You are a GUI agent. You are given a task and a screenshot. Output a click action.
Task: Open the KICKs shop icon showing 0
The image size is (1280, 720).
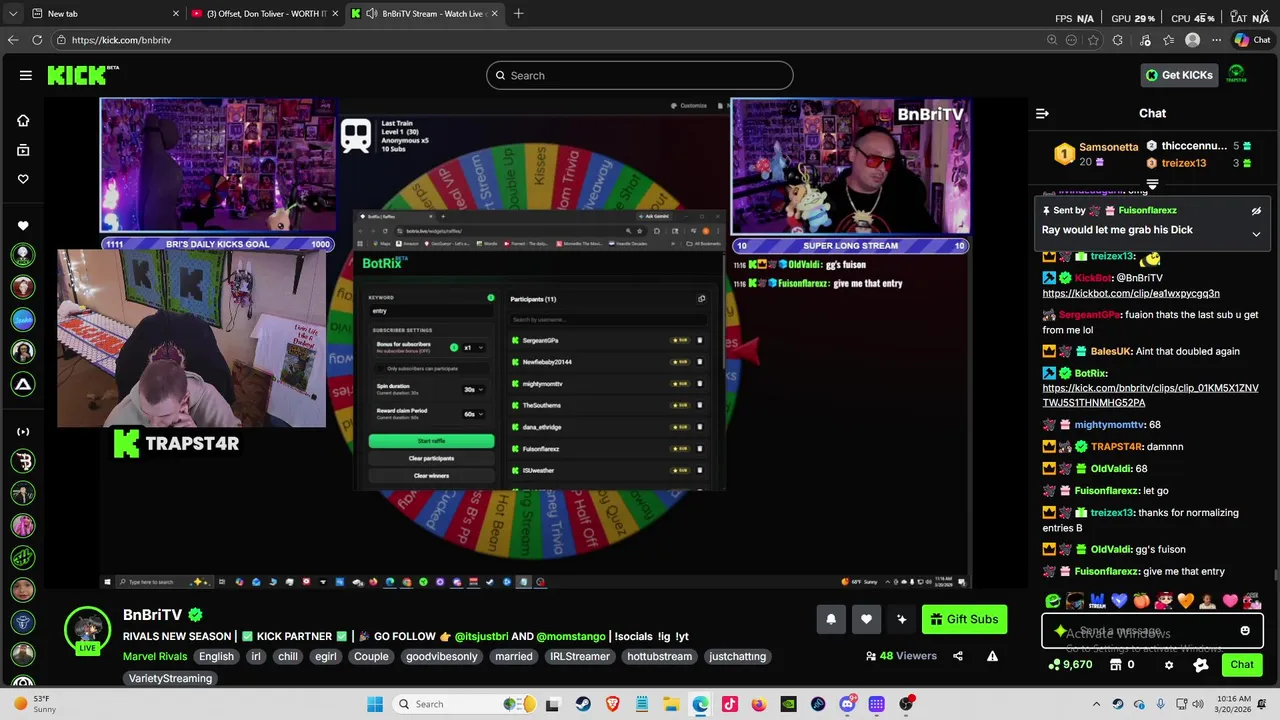1121,665
